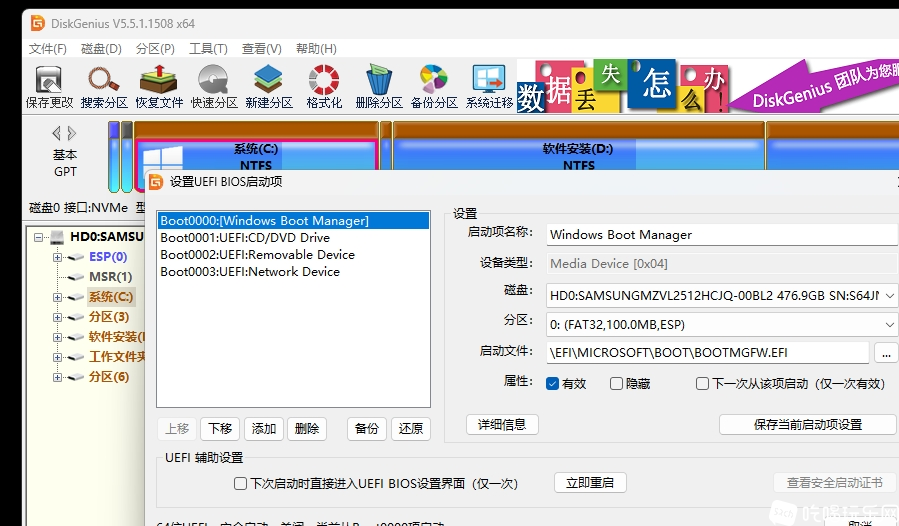899x526 pixels.
Task: Open the 文件(F) menu
Action: click(x=48, y=49)
